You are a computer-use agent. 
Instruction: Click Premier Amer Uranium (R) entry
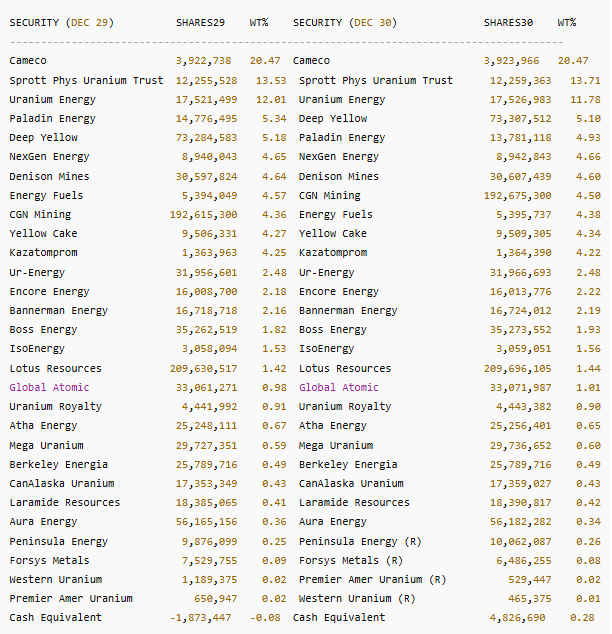373,580
